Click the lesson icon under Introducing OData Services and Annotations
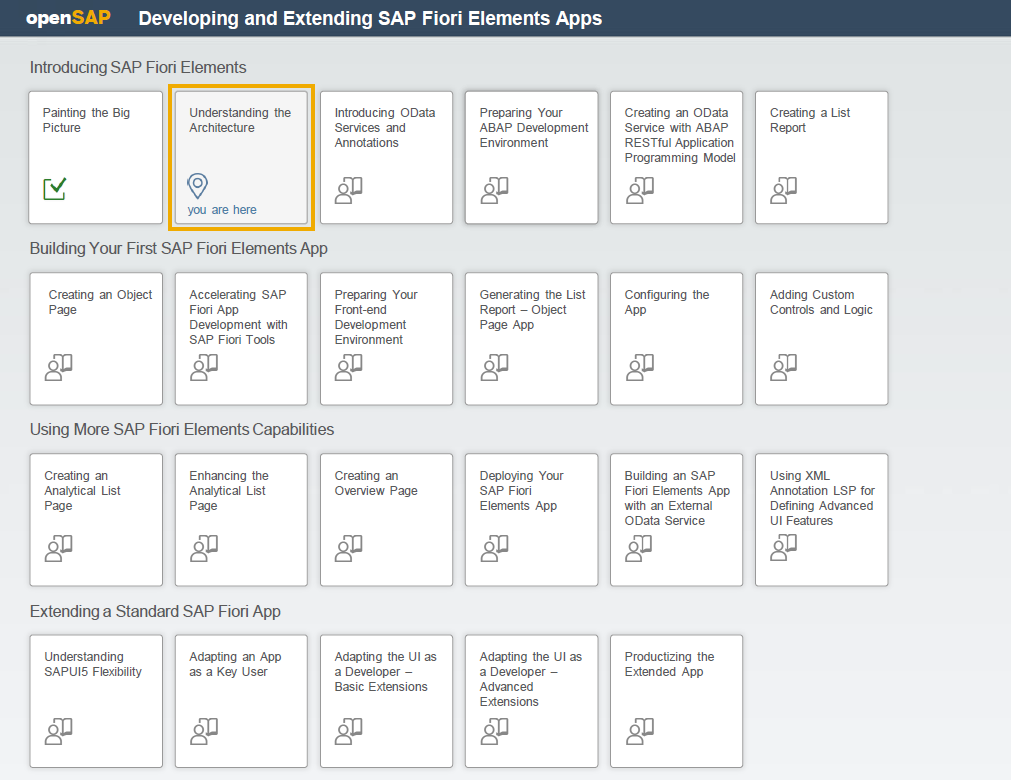 click(349, 190)
